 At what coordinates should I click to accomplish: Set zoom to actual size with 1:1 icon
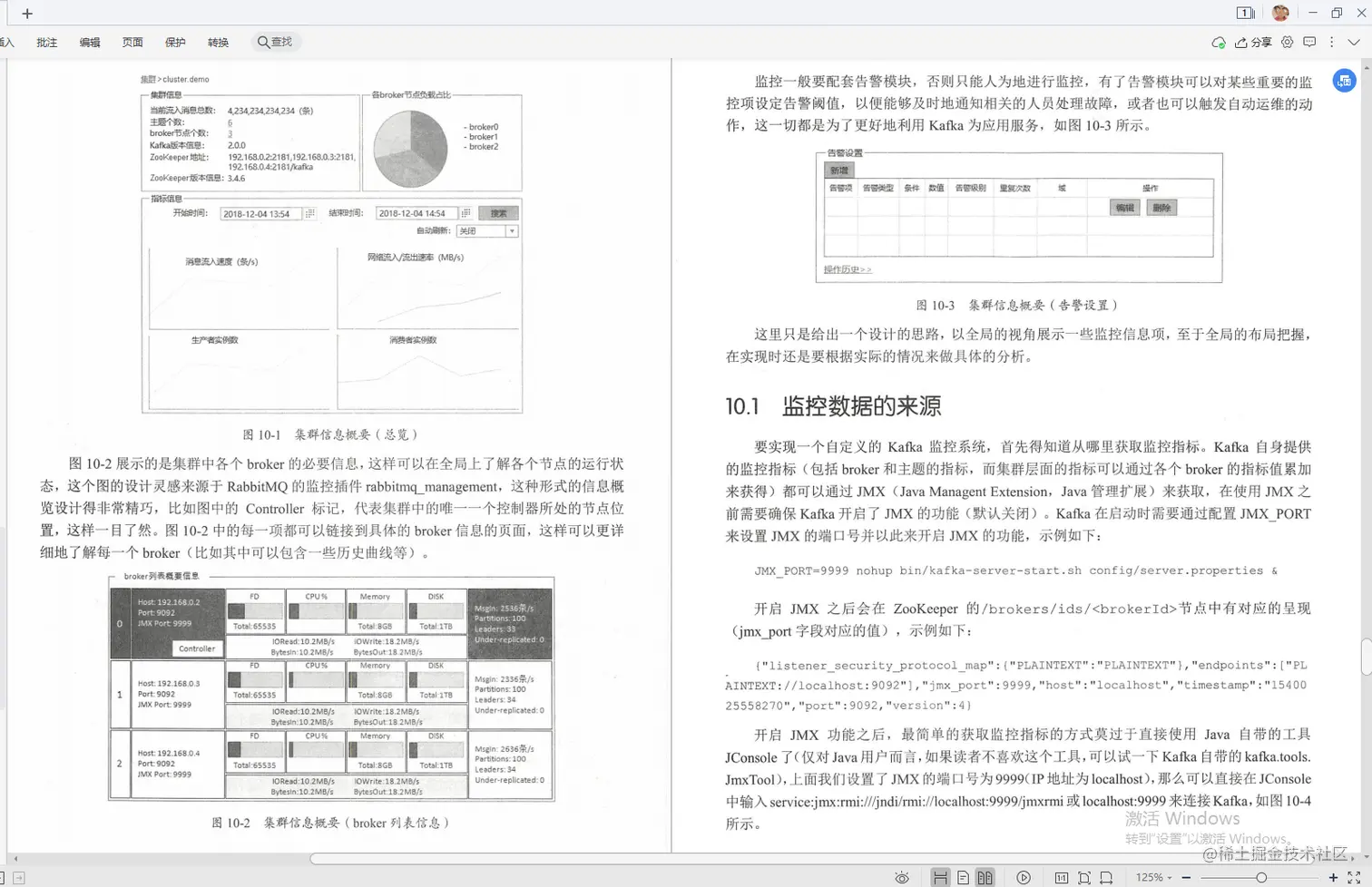click(x=1062, y=876)
